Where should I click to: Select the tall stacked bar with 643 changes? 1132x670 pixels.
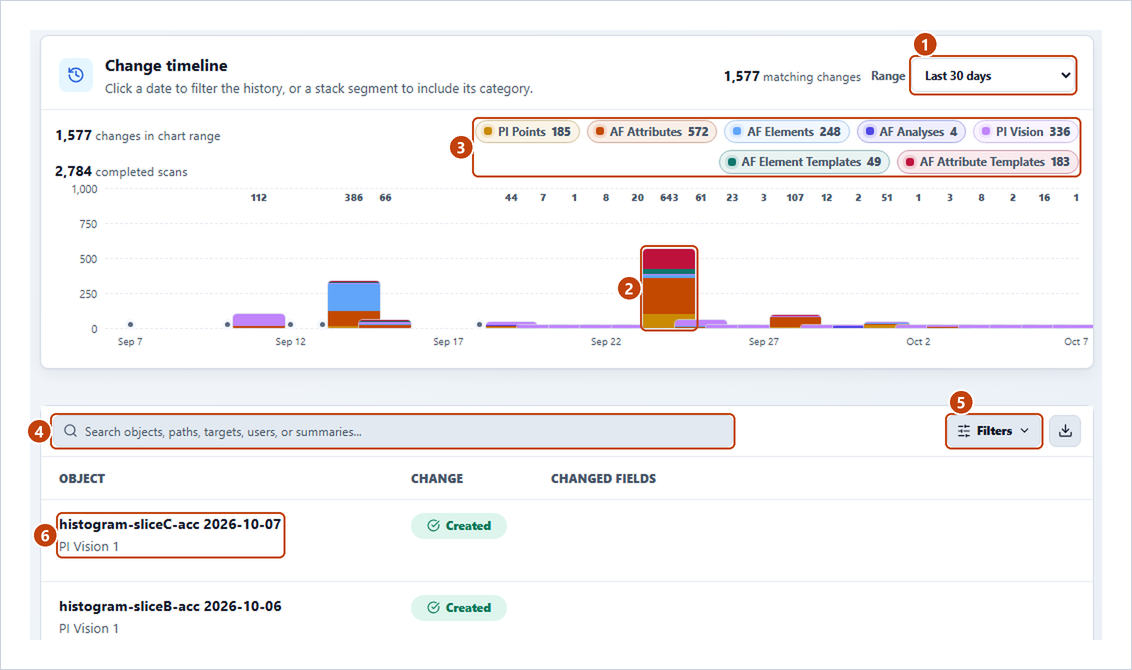(x=669, y=288)
